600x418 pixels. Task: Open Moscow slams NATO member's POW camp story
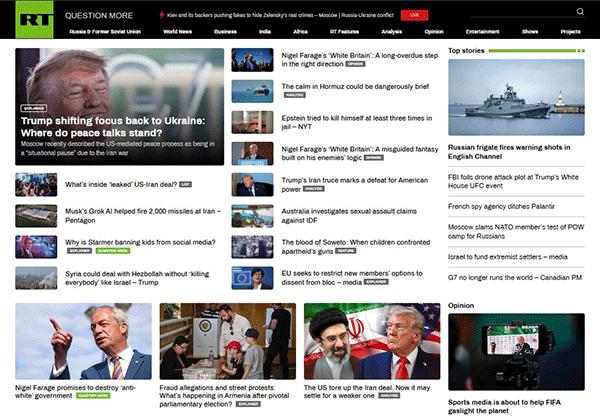pos(516,232)
